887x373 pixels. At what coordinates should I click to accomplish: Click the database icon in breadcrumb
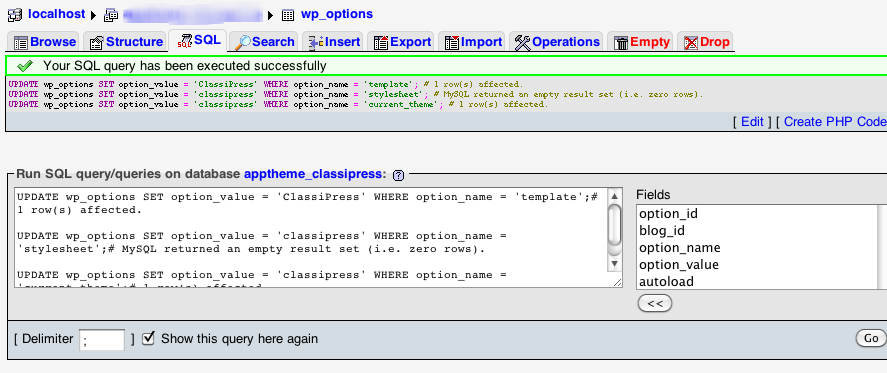111,15
